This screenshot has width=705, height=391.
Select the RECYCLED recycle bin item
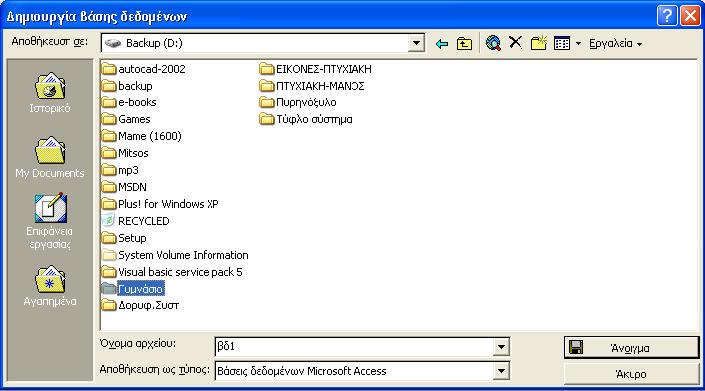point(136,221)
